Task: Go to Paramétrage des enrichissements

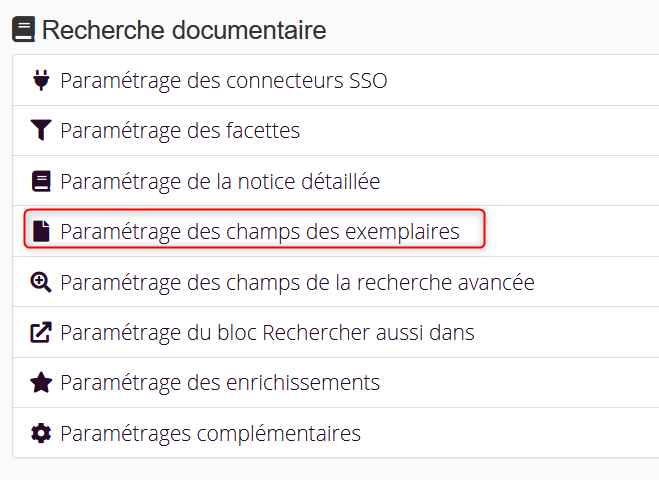Action: (x=220, y=383)
